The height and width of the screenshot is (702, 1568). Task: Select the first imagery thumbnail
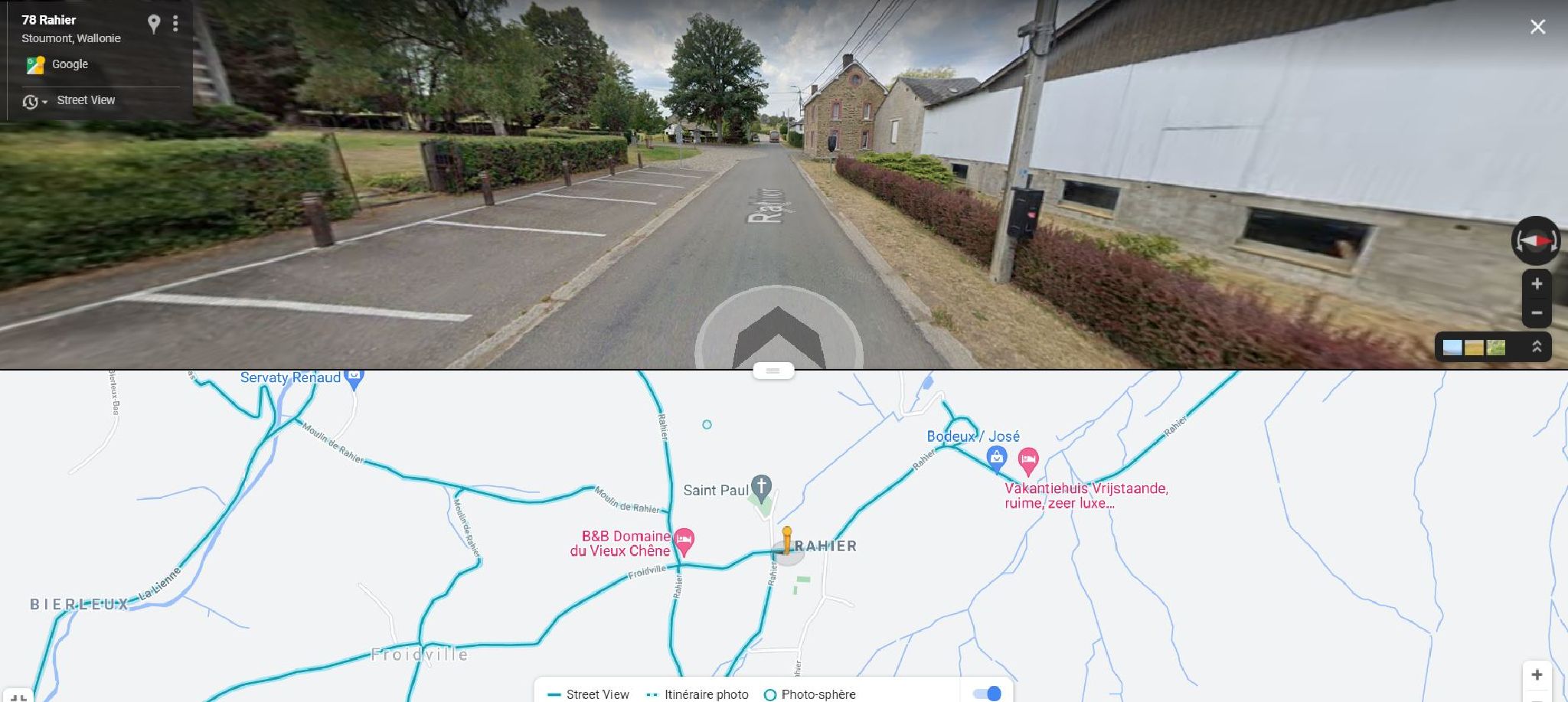(x=1452, y=348)
